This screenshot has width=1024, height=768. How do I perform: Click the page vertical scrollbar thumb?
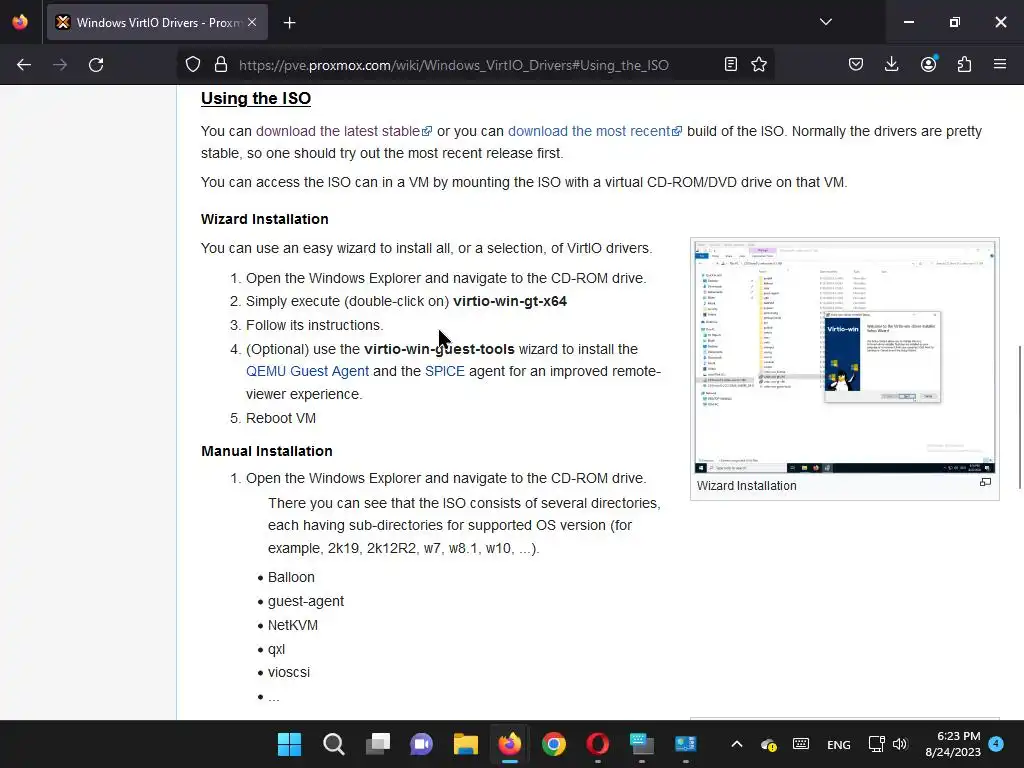point(1019,417)
